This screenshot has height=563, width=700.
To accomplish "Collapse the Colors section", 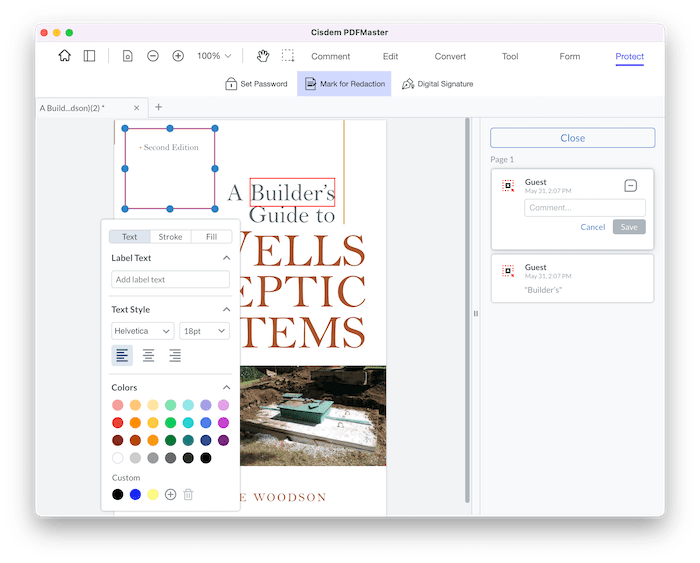I will pyautogui.click(x=227, y=388).
